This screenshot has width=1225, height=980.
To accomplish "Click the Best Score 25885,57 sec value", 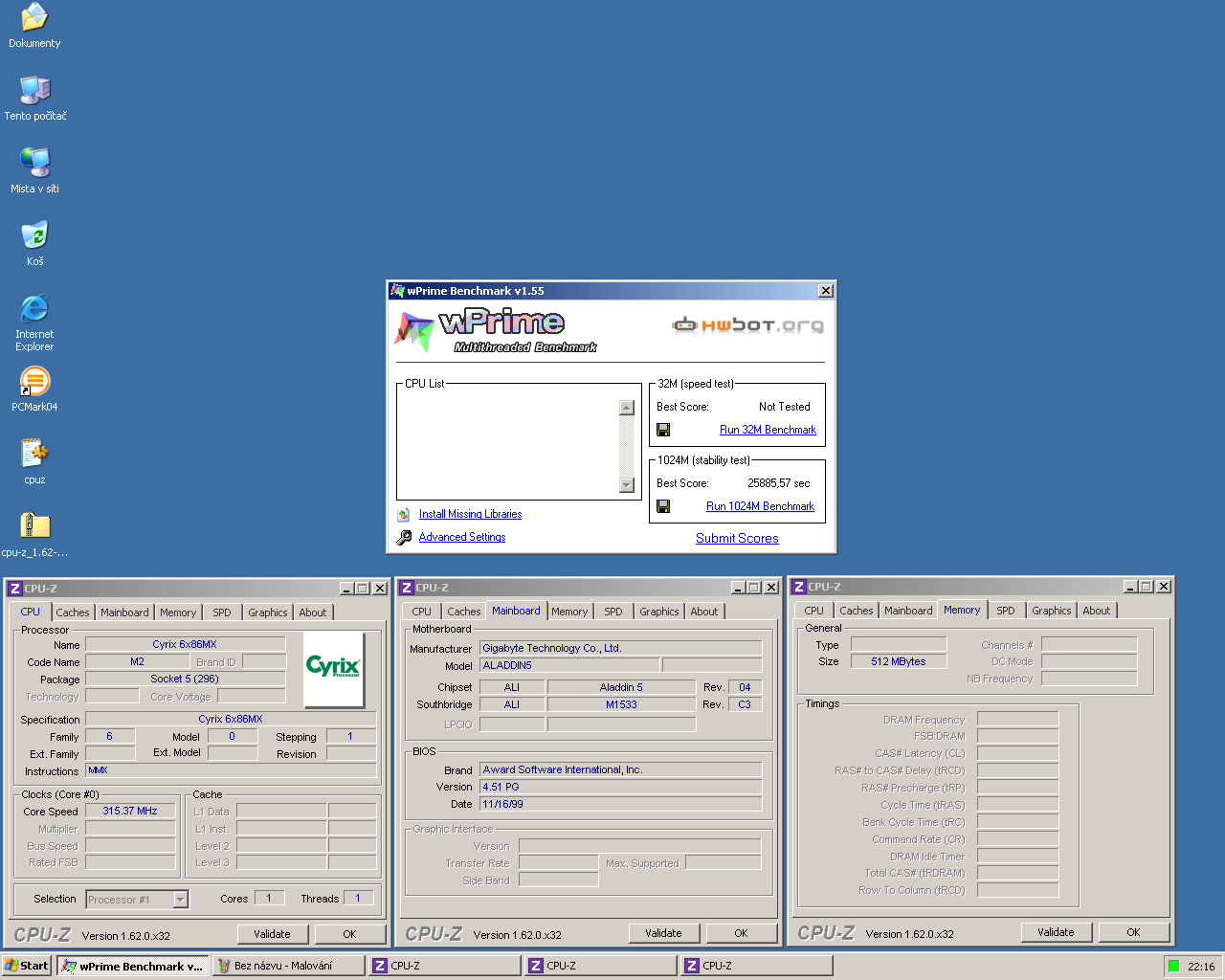I will pos(778,483).
